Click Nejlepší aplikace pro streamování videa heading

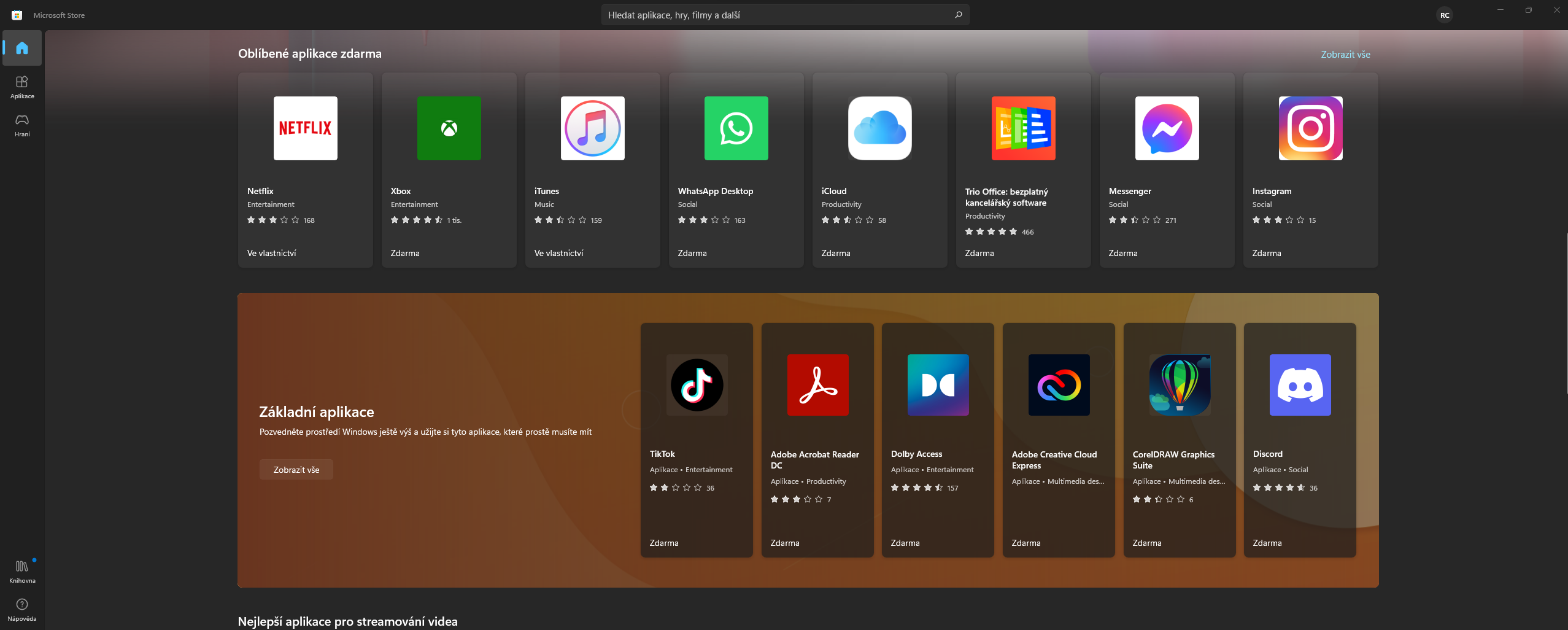point(347,621)
